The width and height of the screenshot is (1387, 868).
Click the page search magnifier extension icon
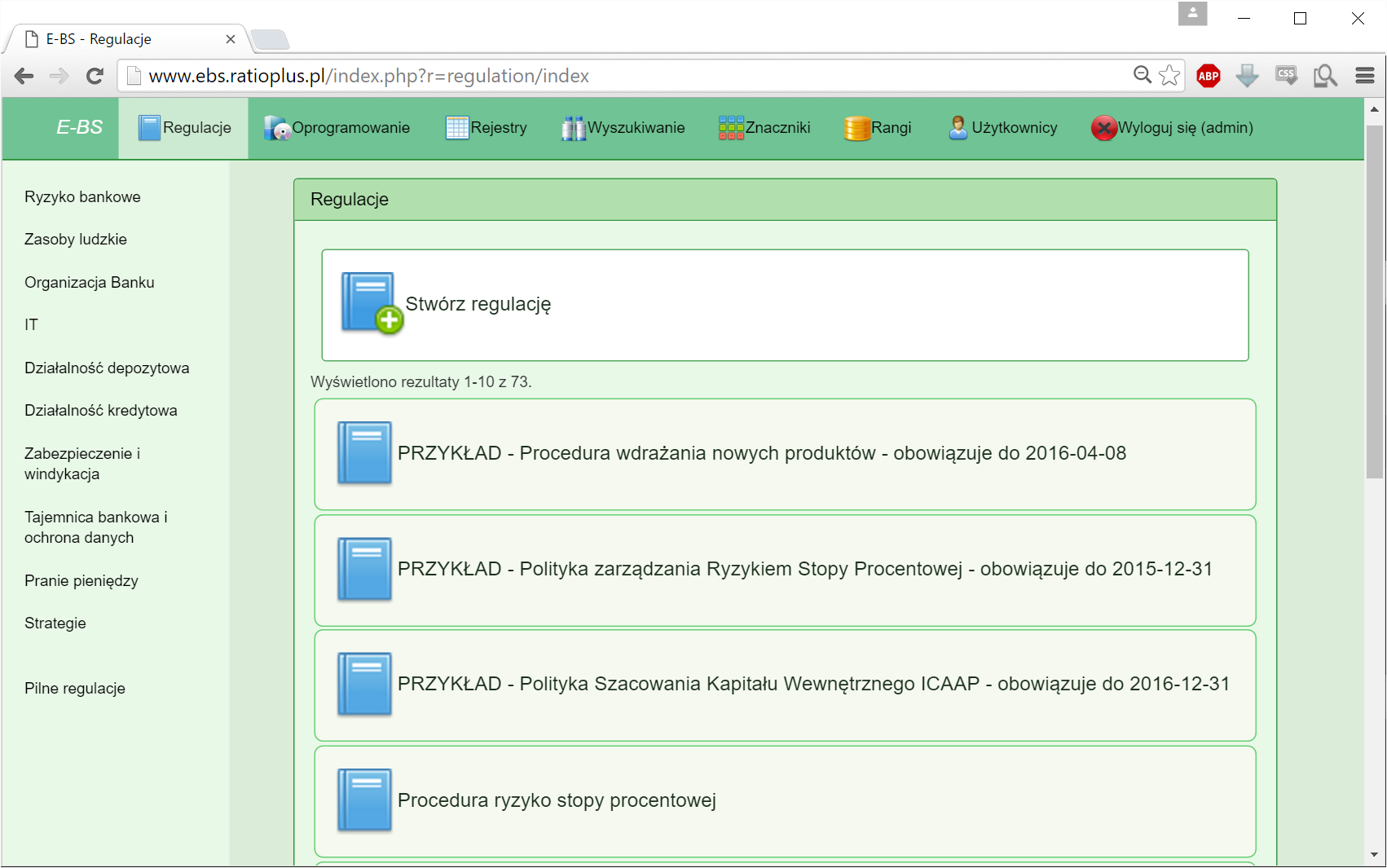tap(1326, 76)
